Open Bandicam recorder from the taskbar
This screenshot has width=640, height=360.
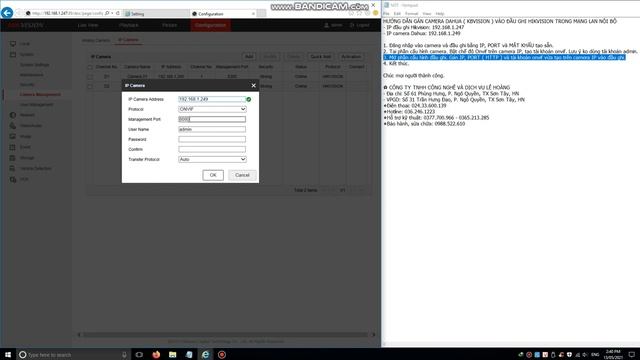click(222, 355)
